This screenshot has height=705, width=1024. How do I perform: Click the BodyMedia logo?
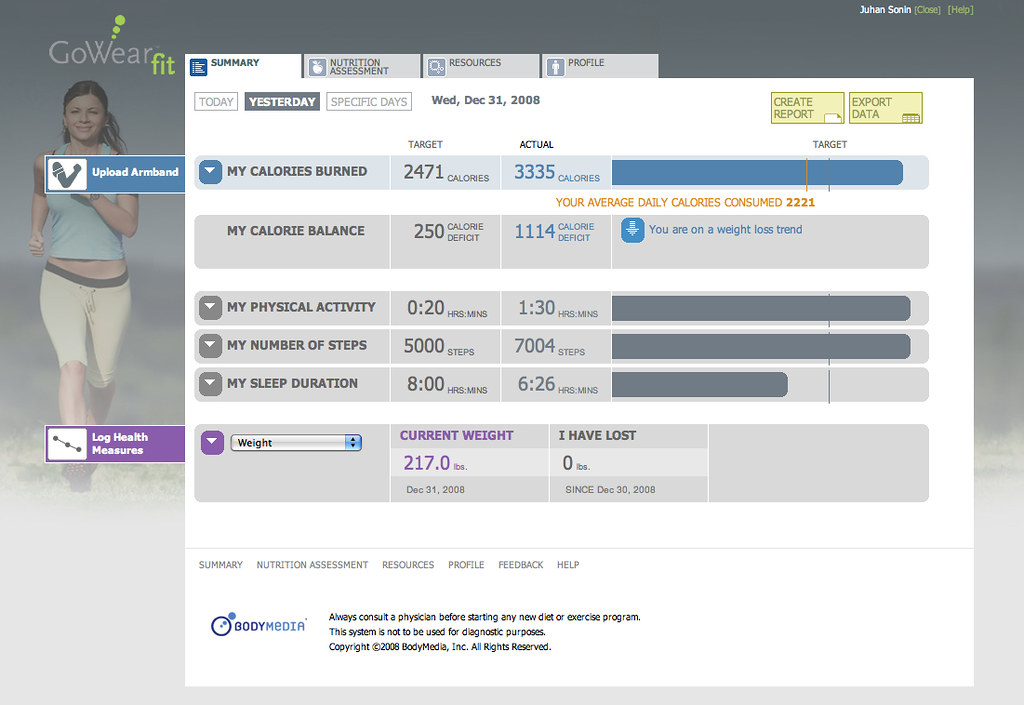pyautogui.click(x=259, y=625)
